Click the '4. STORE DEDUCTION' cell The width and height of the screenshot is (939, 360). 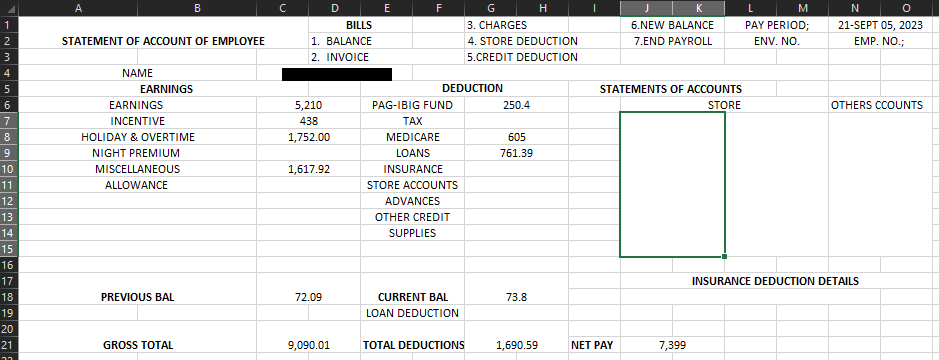(522, 41)
